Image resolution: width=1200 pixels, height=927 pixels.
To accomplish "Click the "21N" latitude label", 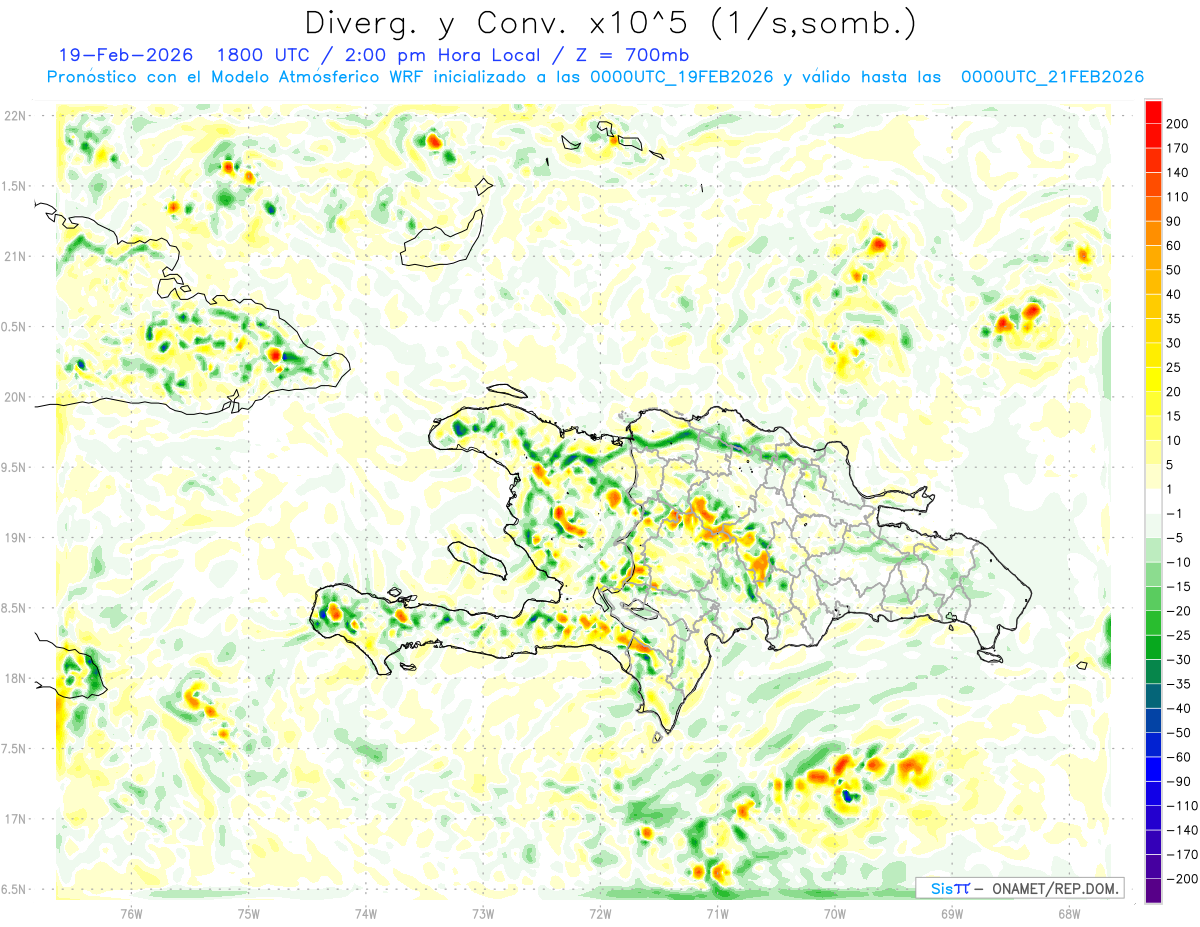I will coord(15,257).
